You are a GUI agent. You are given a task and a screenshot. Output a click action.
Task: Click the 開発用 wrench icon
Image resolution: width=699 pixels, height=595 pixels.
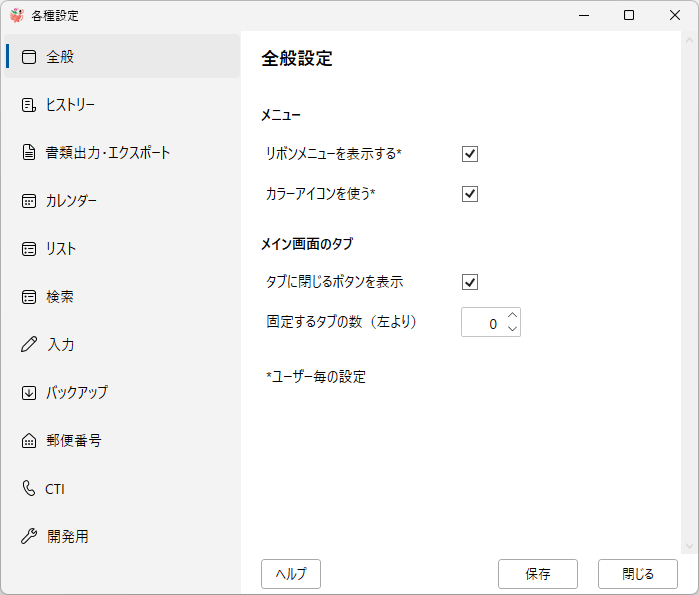pos(29,537)
